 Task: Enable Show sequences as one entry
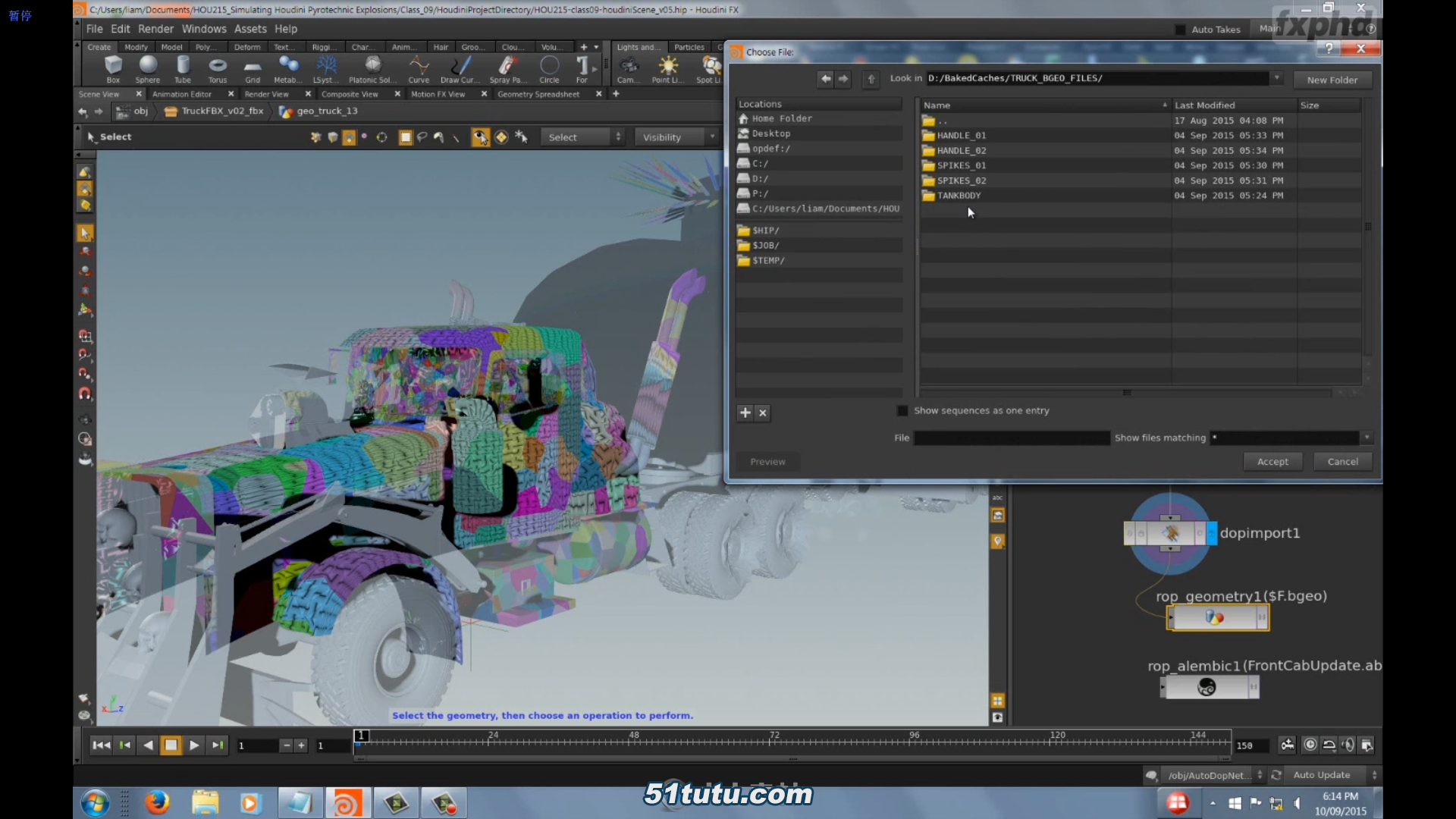(902, 410)
